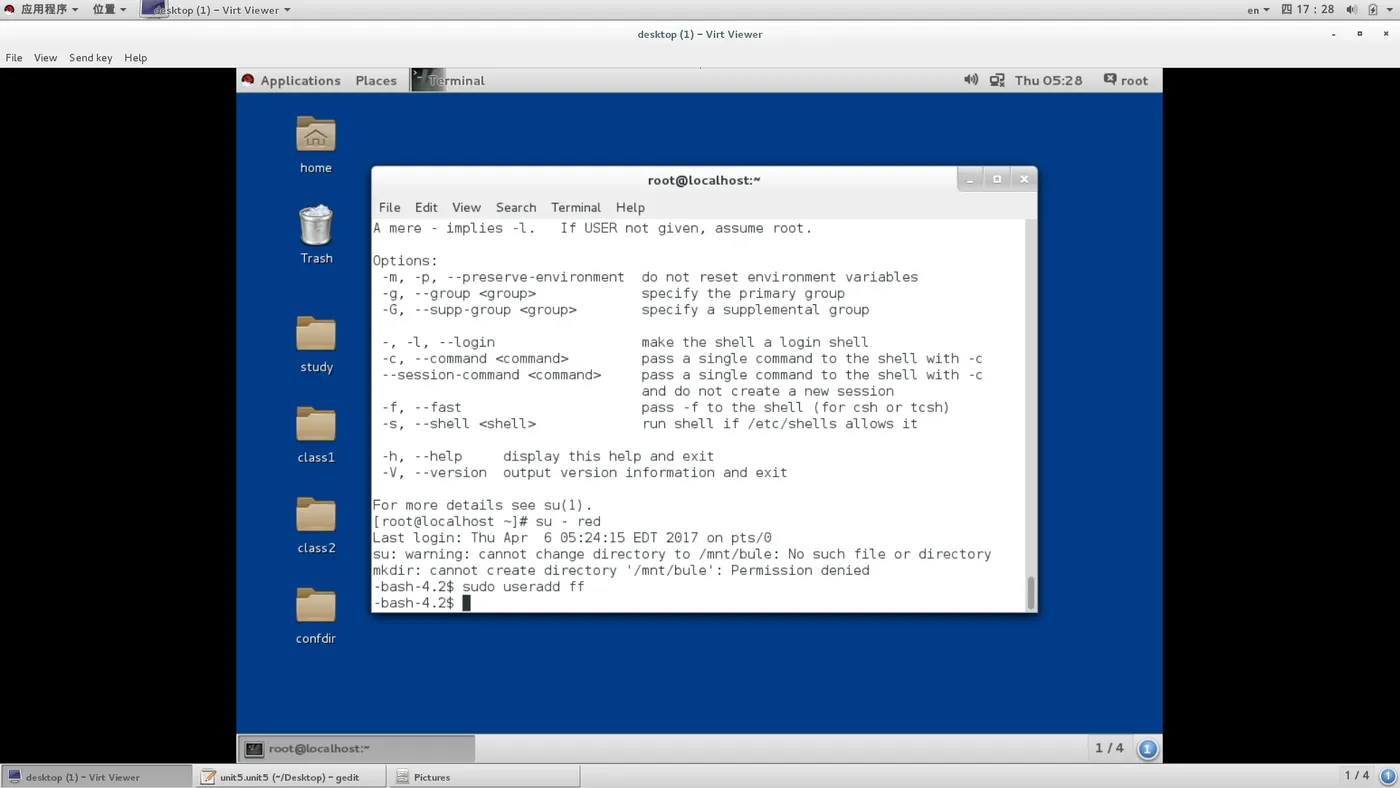Click the '-G, --supp-group <group>' option line

pyautogui.click(x=625, y=309)
